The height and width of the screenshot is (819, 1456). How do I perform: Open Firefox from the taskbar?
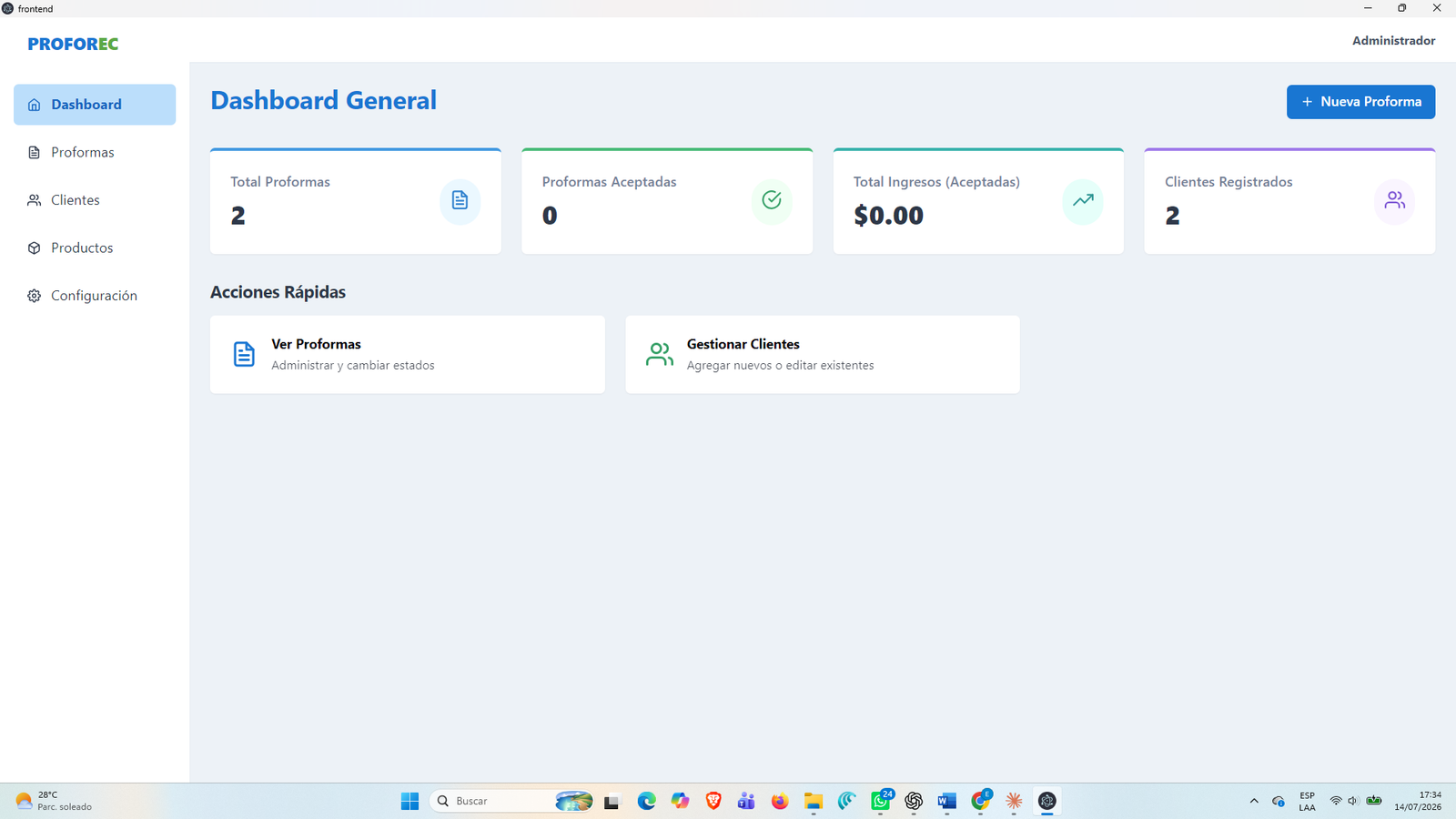point(780,801)
